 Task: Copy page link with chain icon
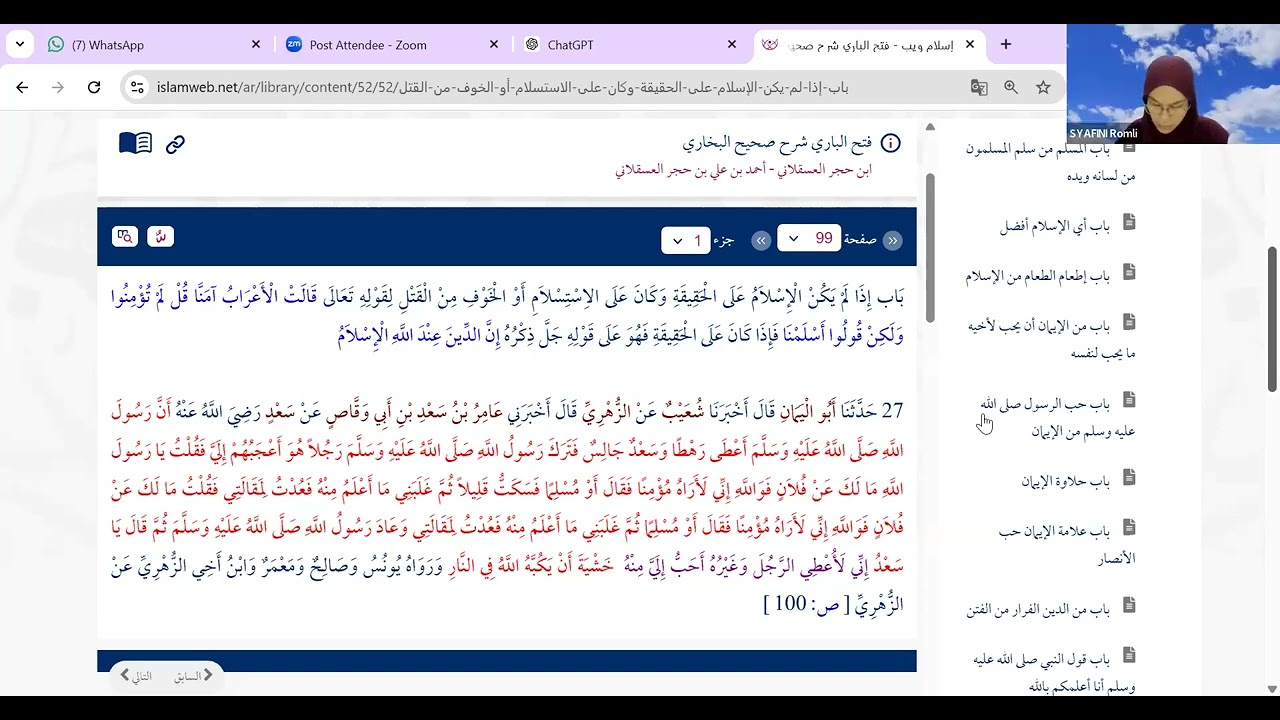(175, 144)
